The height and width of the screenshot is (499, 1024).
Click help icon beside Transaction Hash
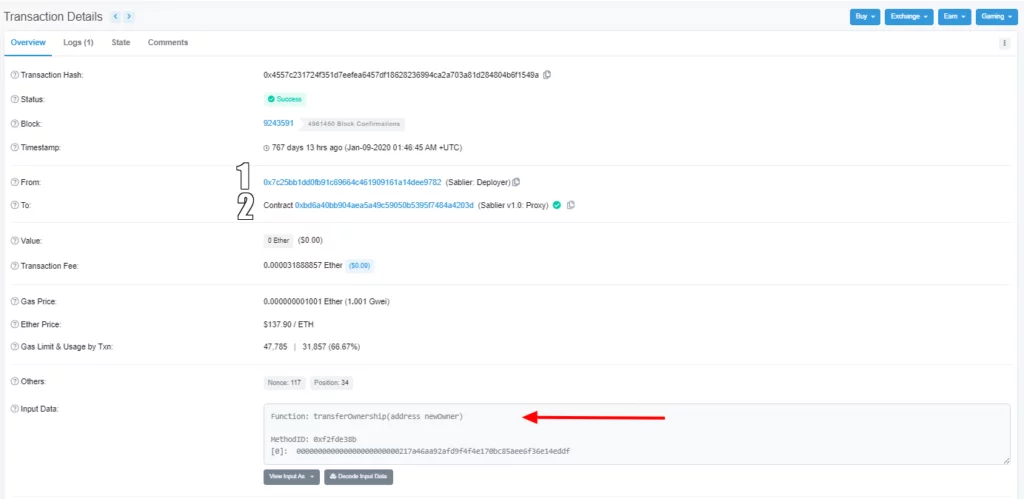point(14,75)
